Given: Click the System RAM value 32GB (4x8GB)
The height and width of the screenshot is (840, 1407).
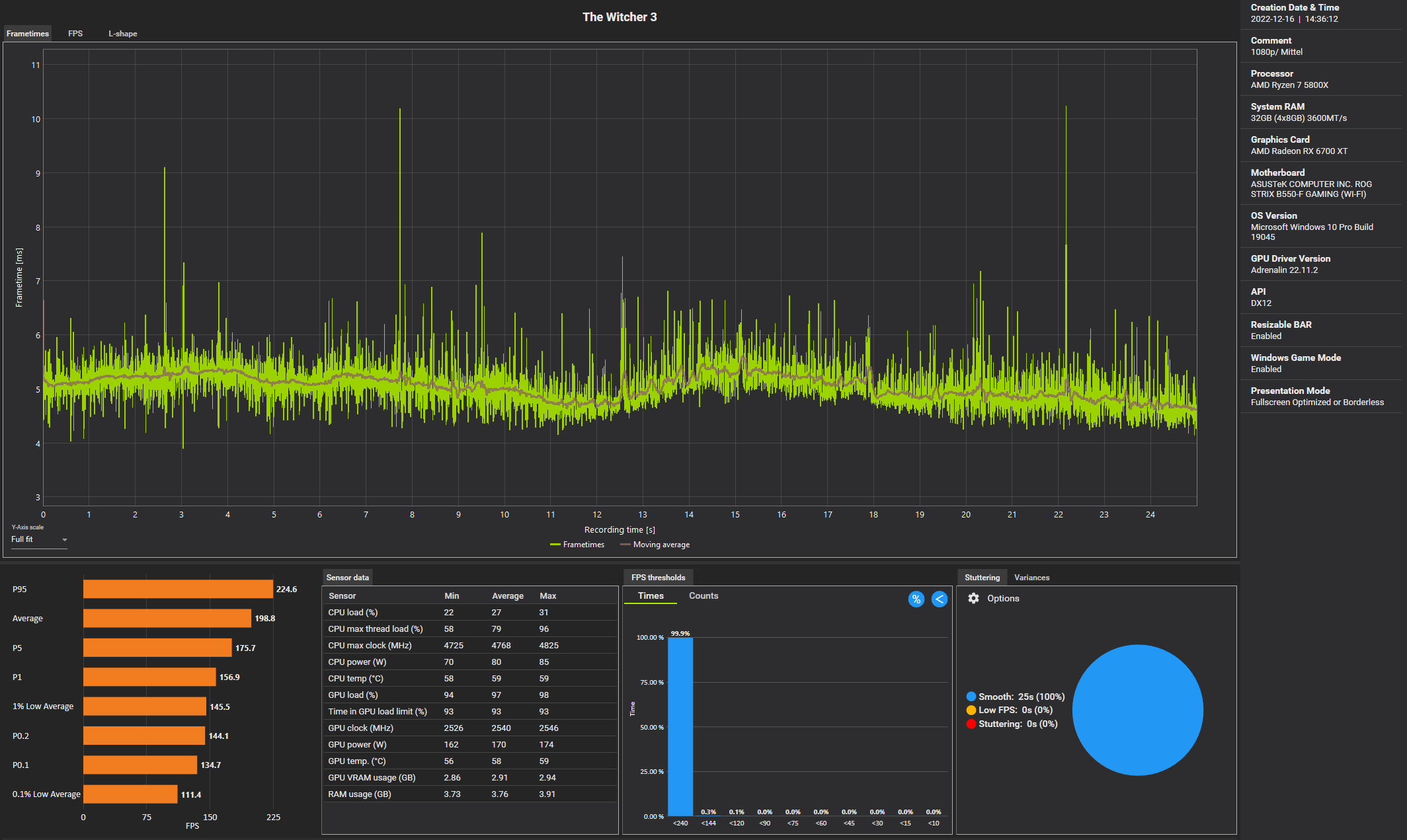Looking at the screenshot, I should point(1299,118).
